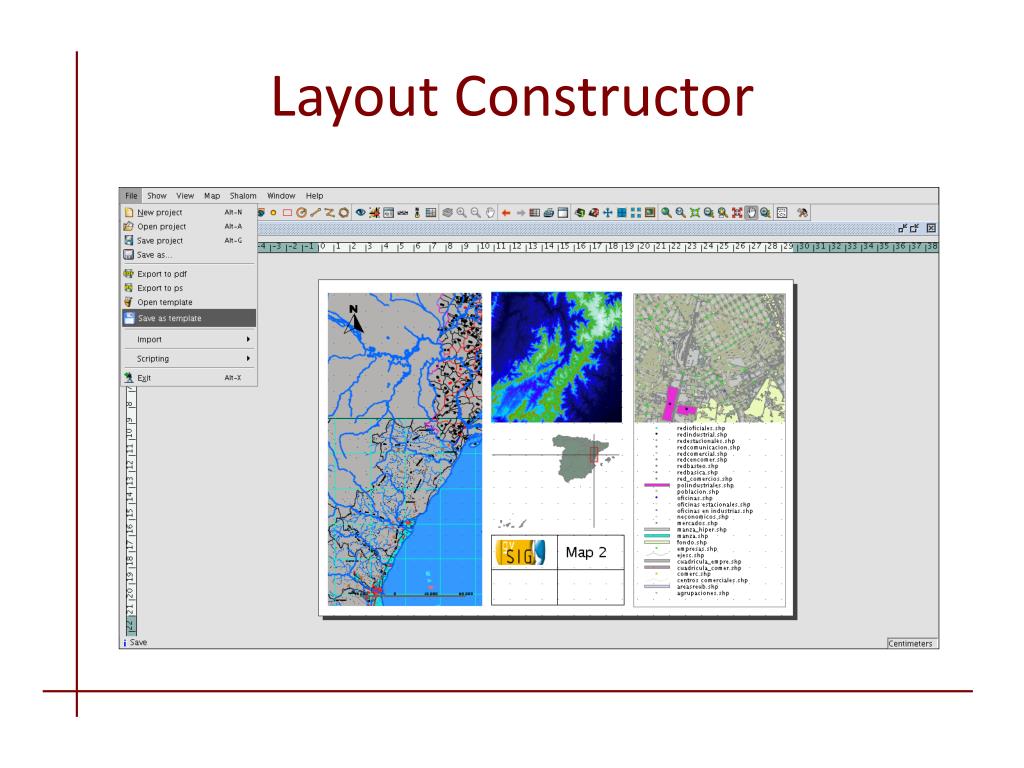This screenshot has width=1024, height=768.
Task: Open the Show menu
Action: 157,196
